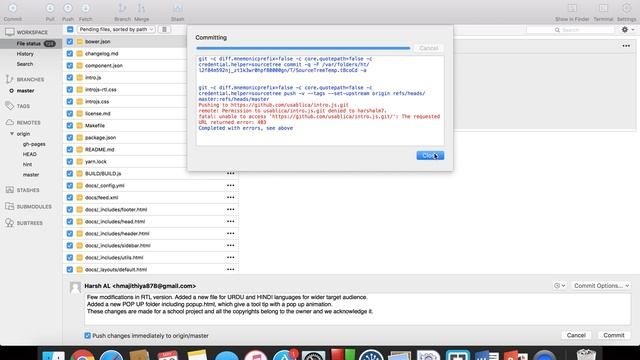This screenshot has height=360, width=640.
Task: Toggle Push changes immediately to origin/master
Action: coord(87,336)
